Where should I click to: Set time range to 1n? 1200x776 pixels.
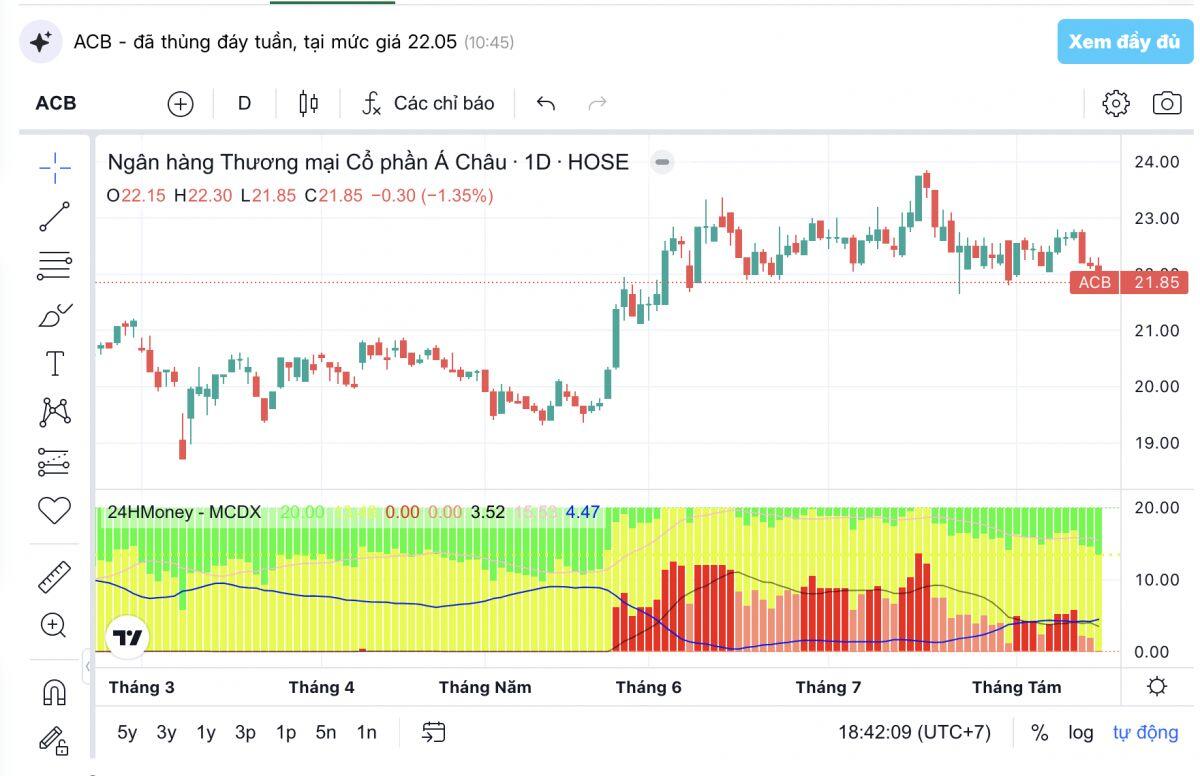click(x=366, y=732)
